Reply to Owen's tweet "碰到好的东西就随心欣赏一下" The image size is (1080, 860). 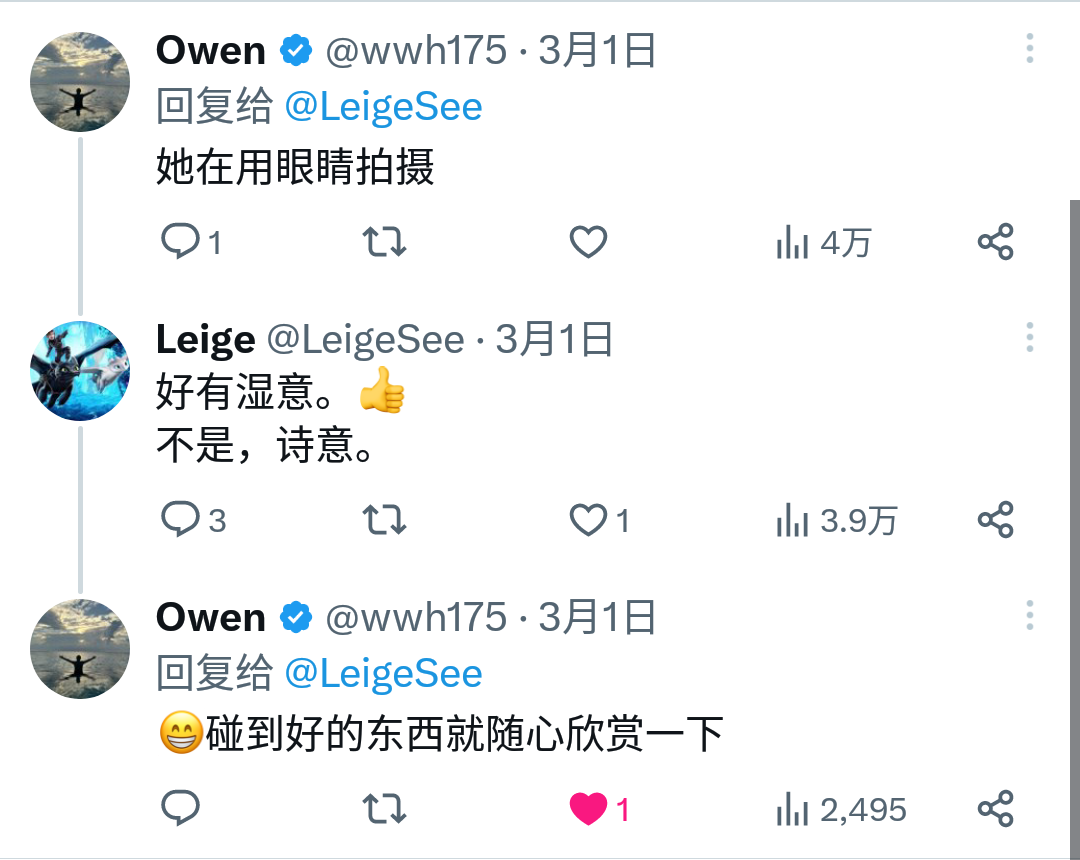181,808
